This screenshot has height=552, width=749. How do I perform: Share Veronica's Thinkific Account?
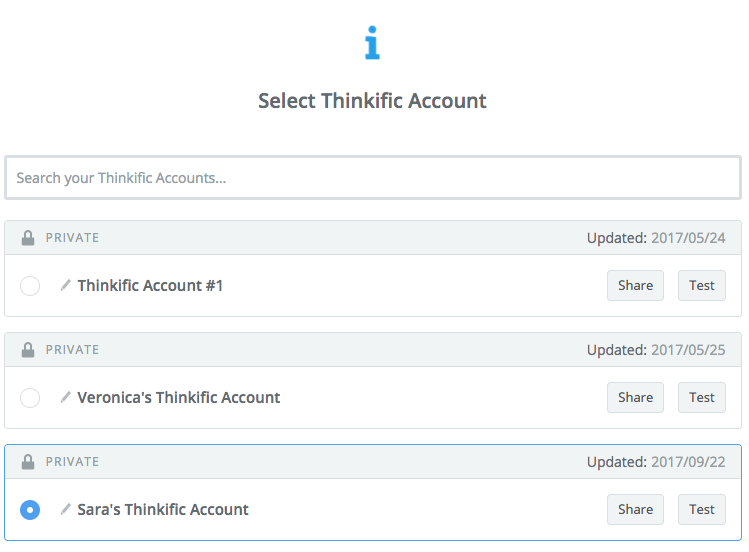635,397
